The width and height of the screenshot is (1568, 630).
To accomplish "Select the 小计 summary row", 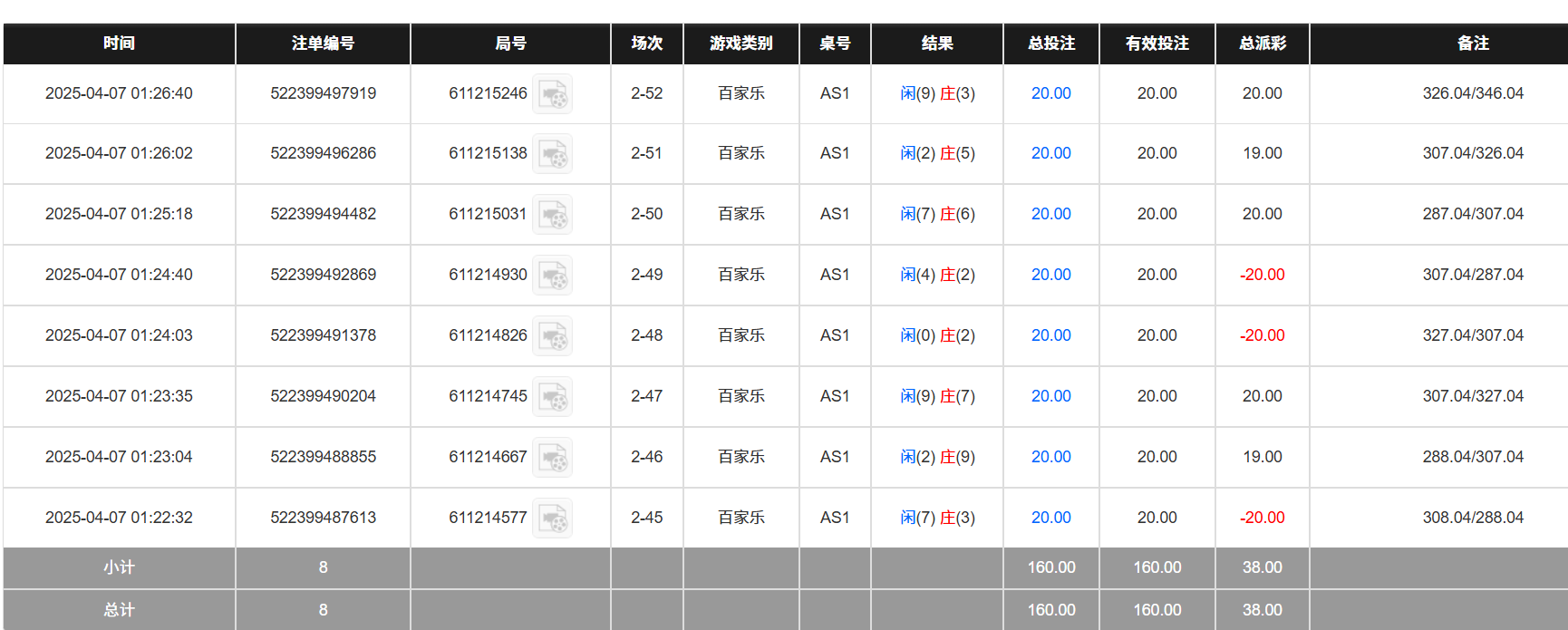I will coord(117,567).
